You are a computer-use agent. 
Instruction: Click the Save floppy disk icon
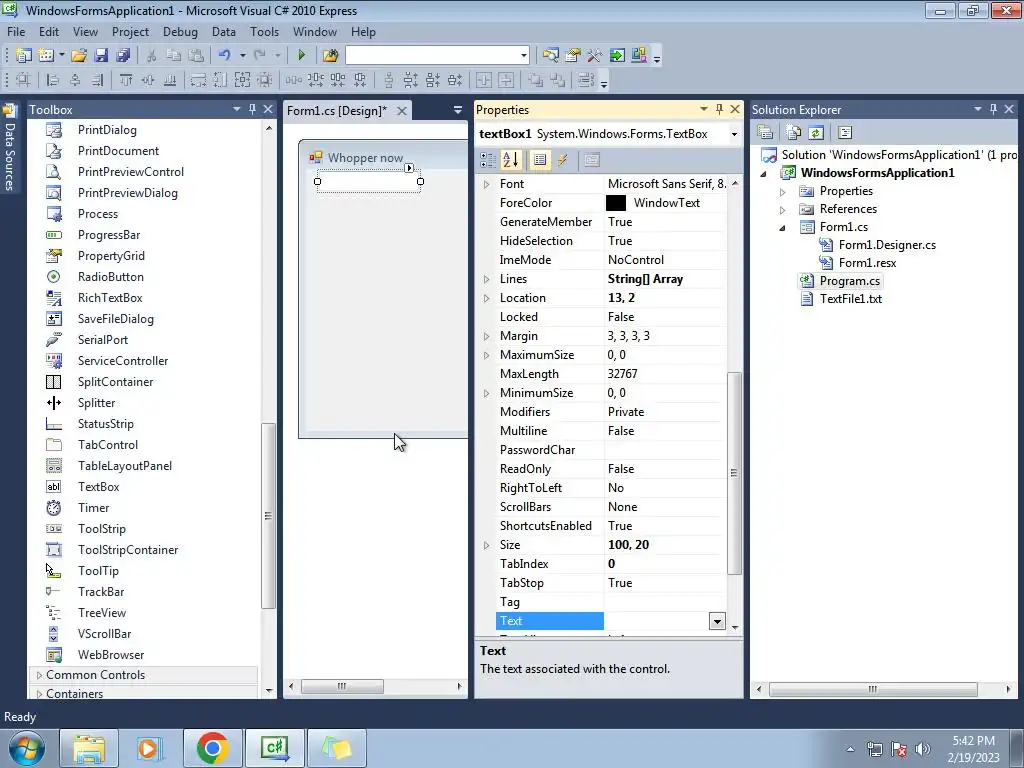click(x=101, y=56)
